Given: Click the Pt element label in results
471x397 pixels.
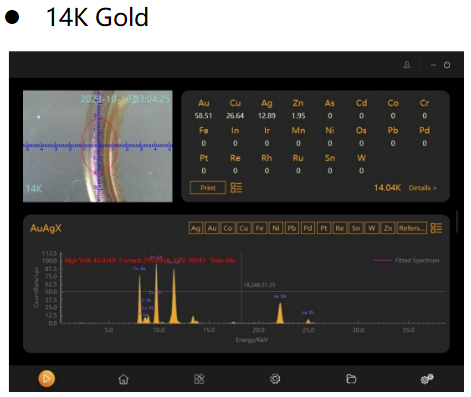Looking at the screenshot, I should click(204, 158).
